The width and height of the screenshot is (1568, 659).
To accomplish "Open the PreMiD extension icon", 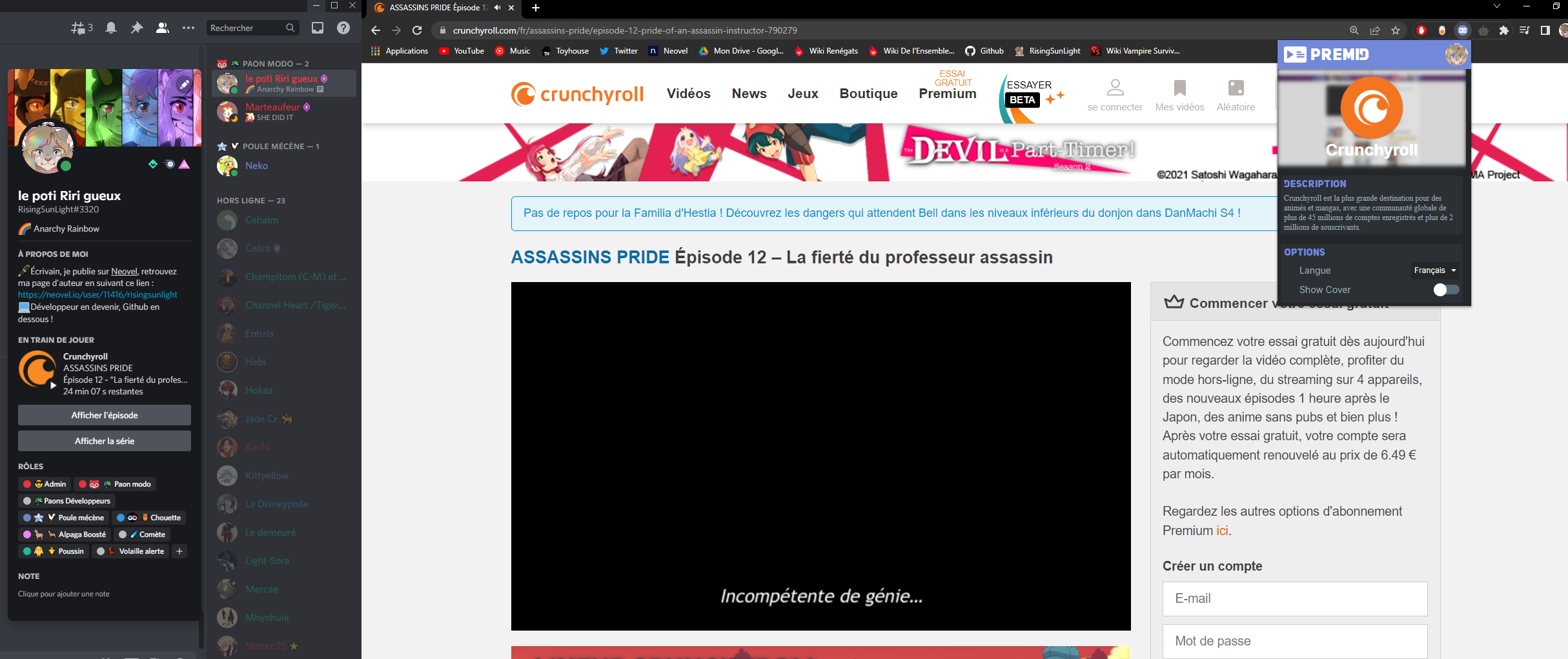I will pyautogui.click(x=1462, y=30).
